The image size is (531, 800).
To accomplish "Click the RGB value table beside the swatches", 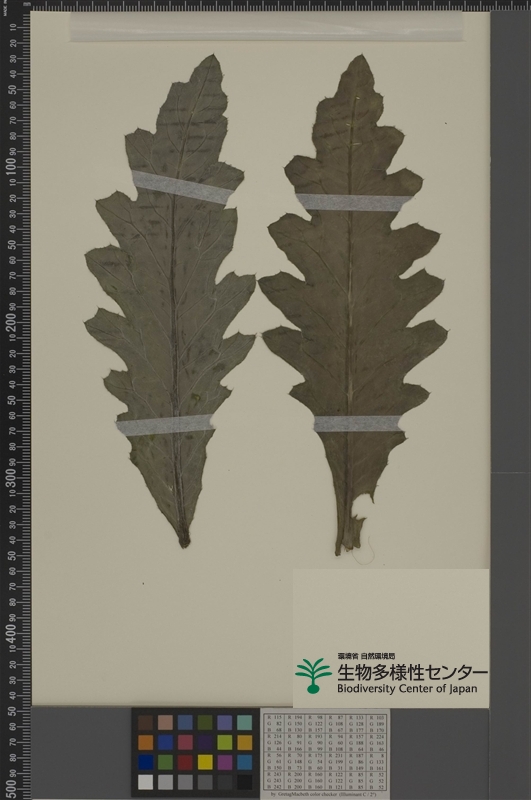I will pos(325,754).
